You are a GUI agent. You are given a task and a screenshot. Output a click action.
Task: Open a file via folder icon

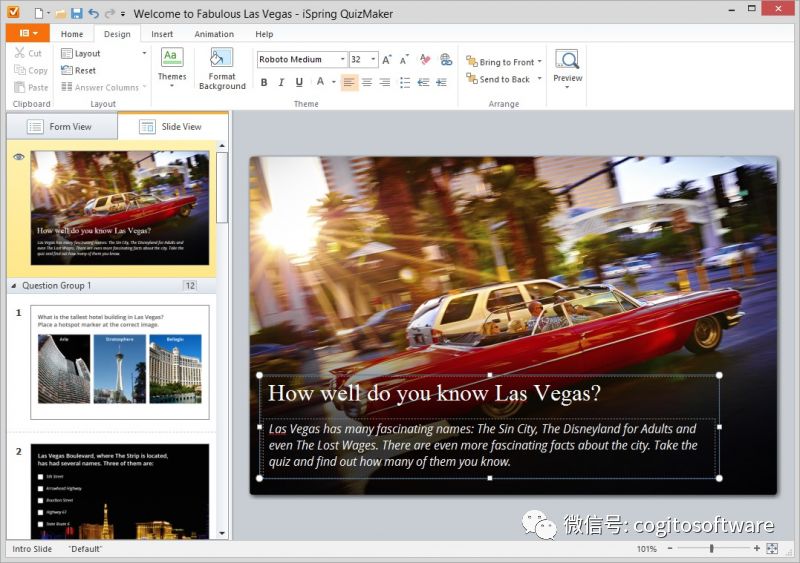tap(60, 14)
